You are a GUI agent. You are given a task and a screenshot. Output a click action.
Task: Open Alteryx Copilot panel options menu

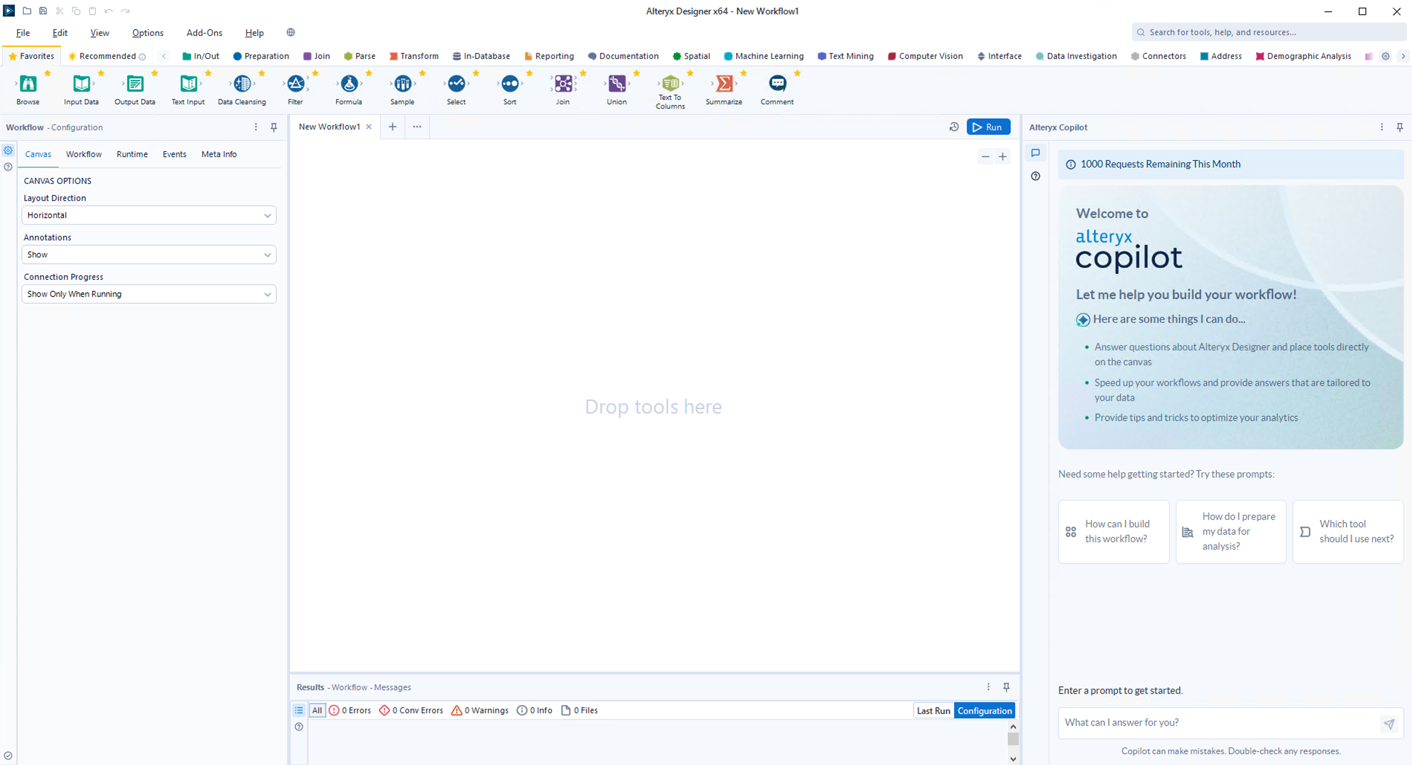tap(1382, 127)
